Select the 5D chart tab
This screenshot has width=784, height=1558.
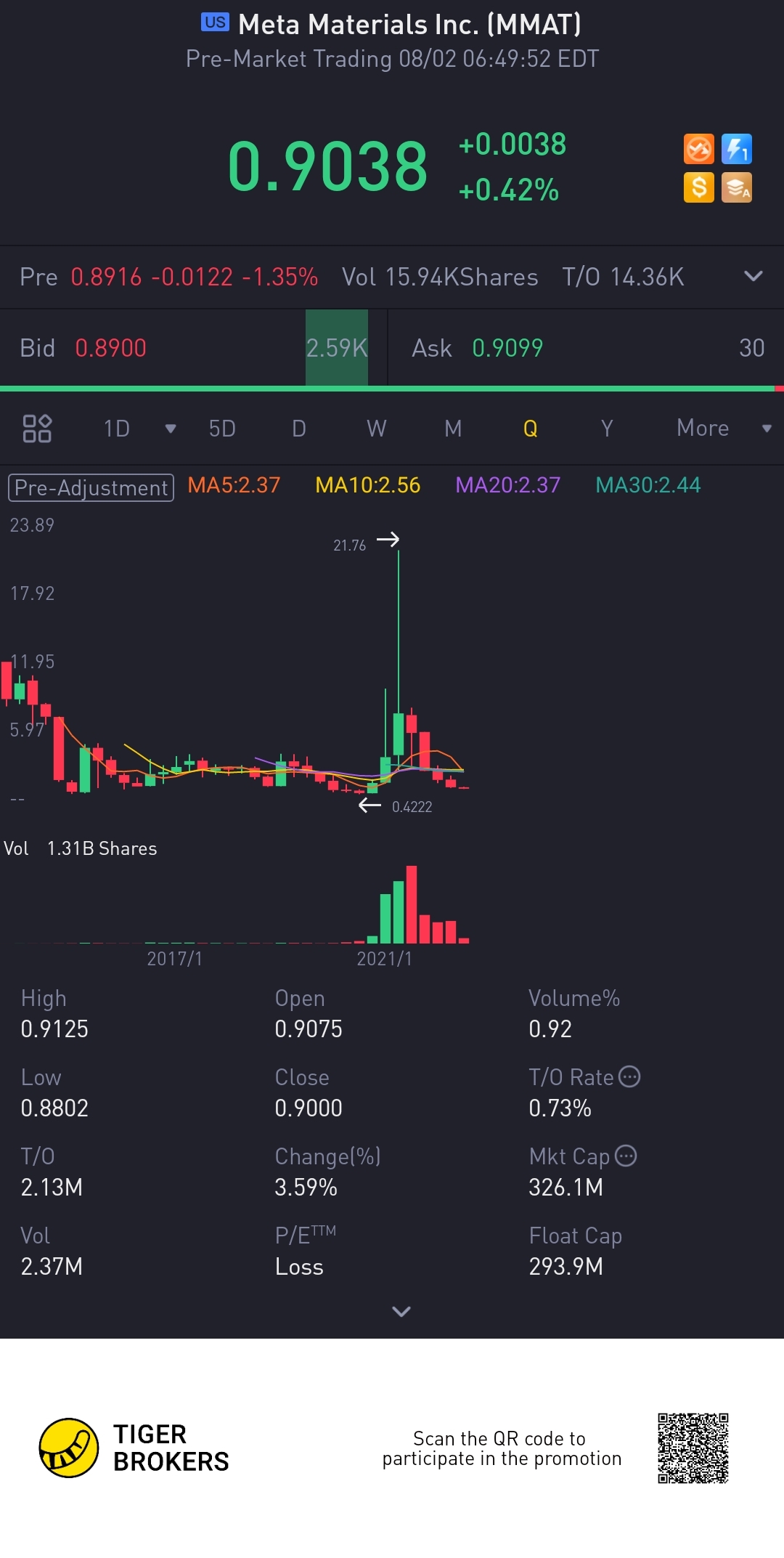[x=222, y=429]
